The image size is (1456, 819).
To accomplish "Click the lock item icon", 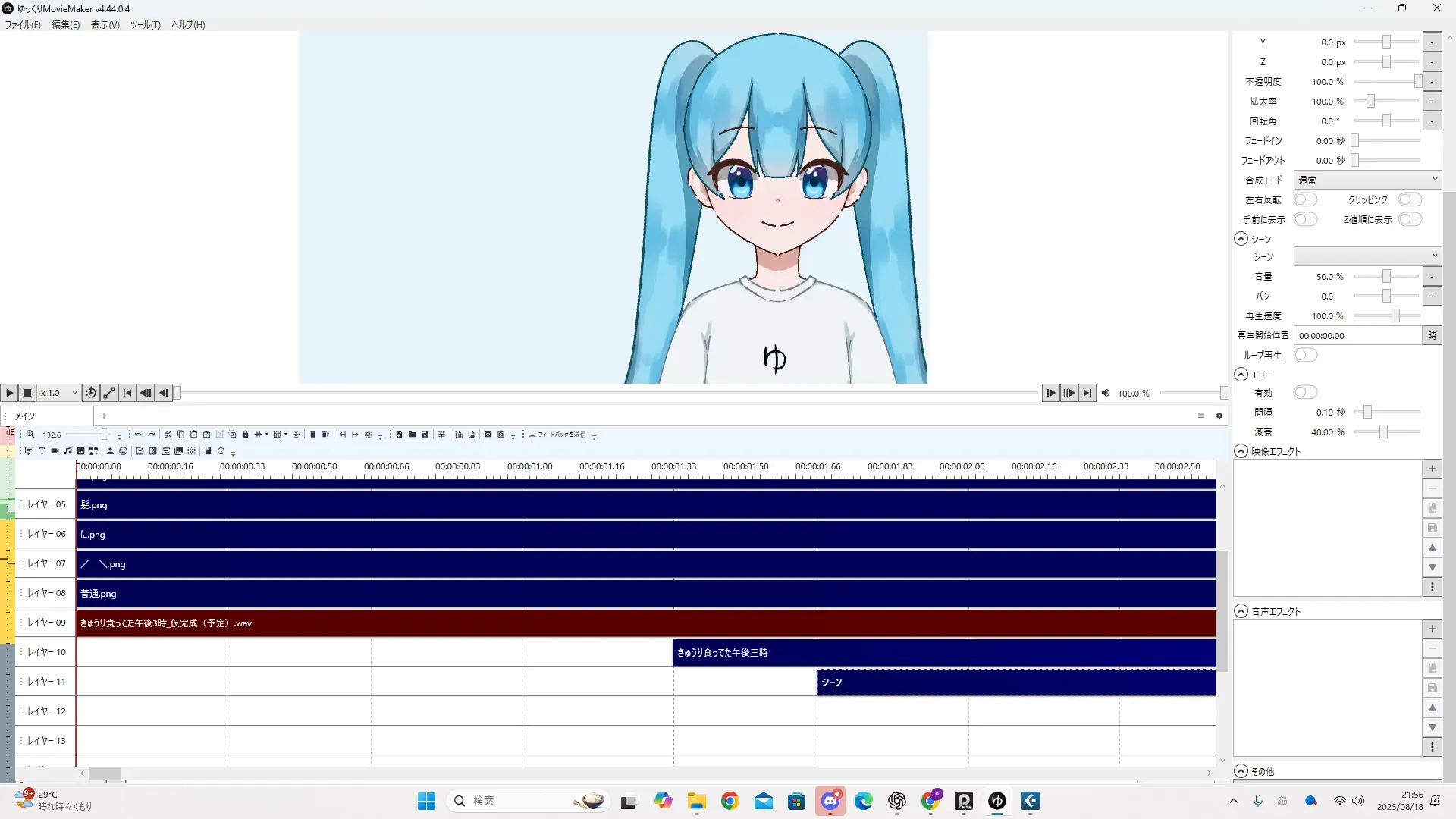I will click(x=245, y=435).
